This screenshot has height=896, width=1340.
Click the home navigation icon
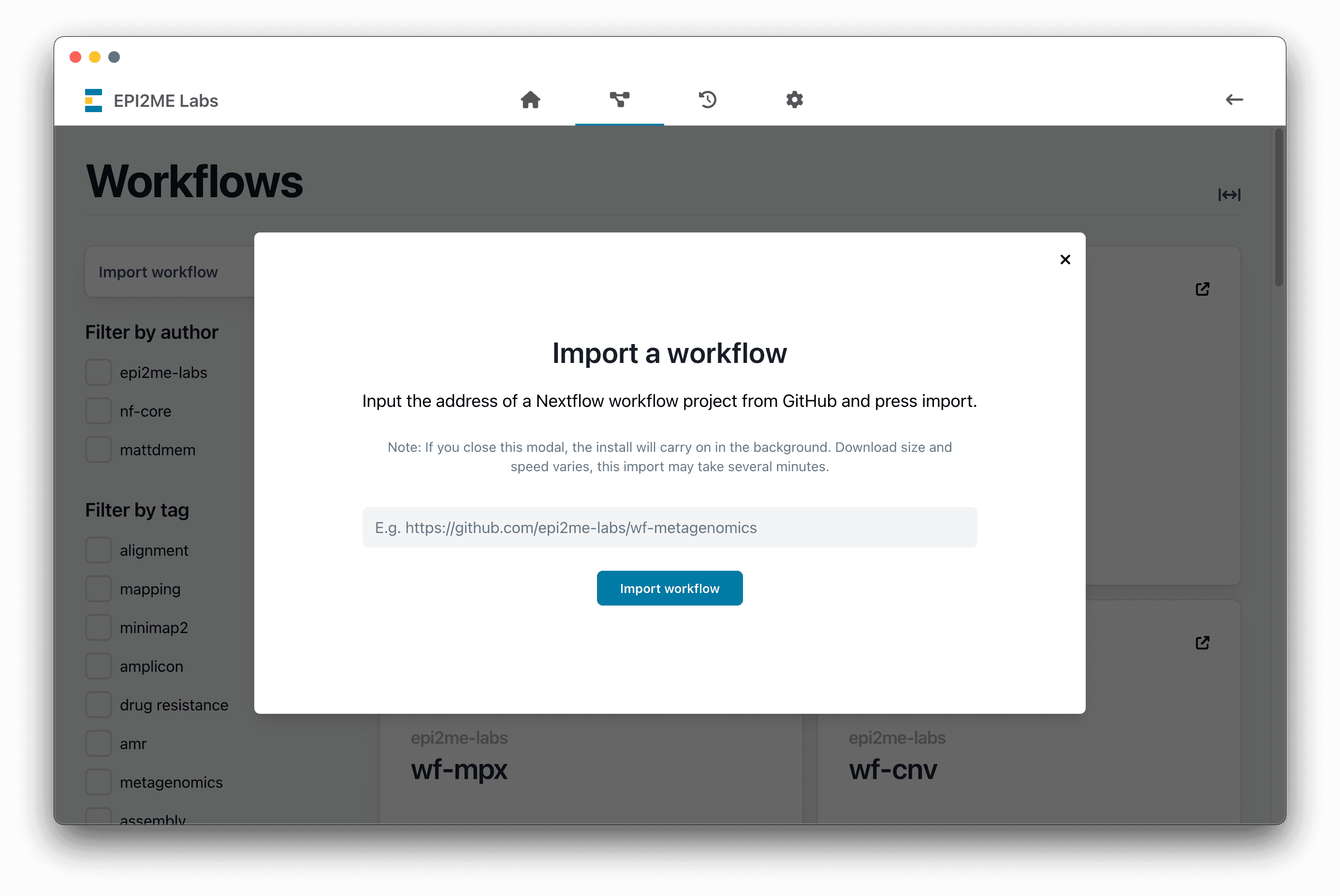tap(530, 99)
